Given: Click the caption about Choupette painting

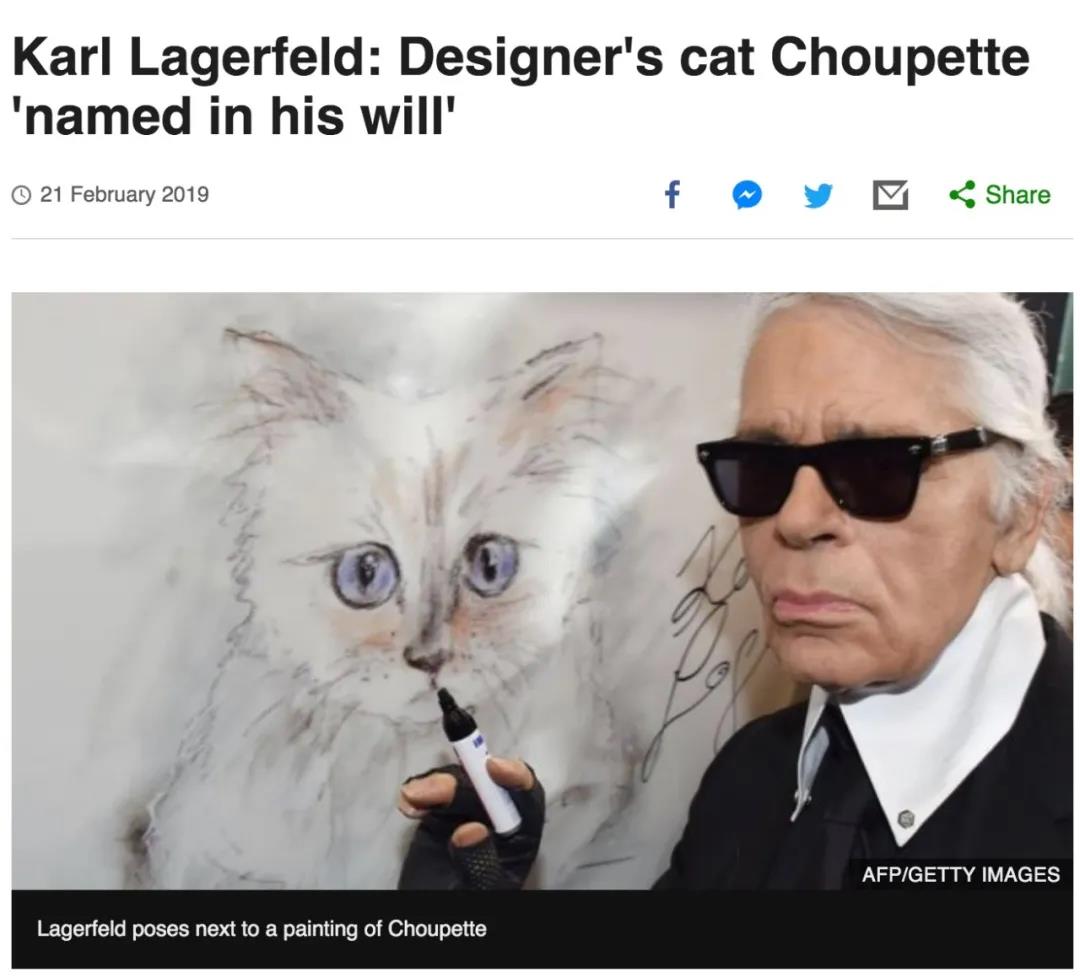Looking at the screenshot, I should (262, 928).
